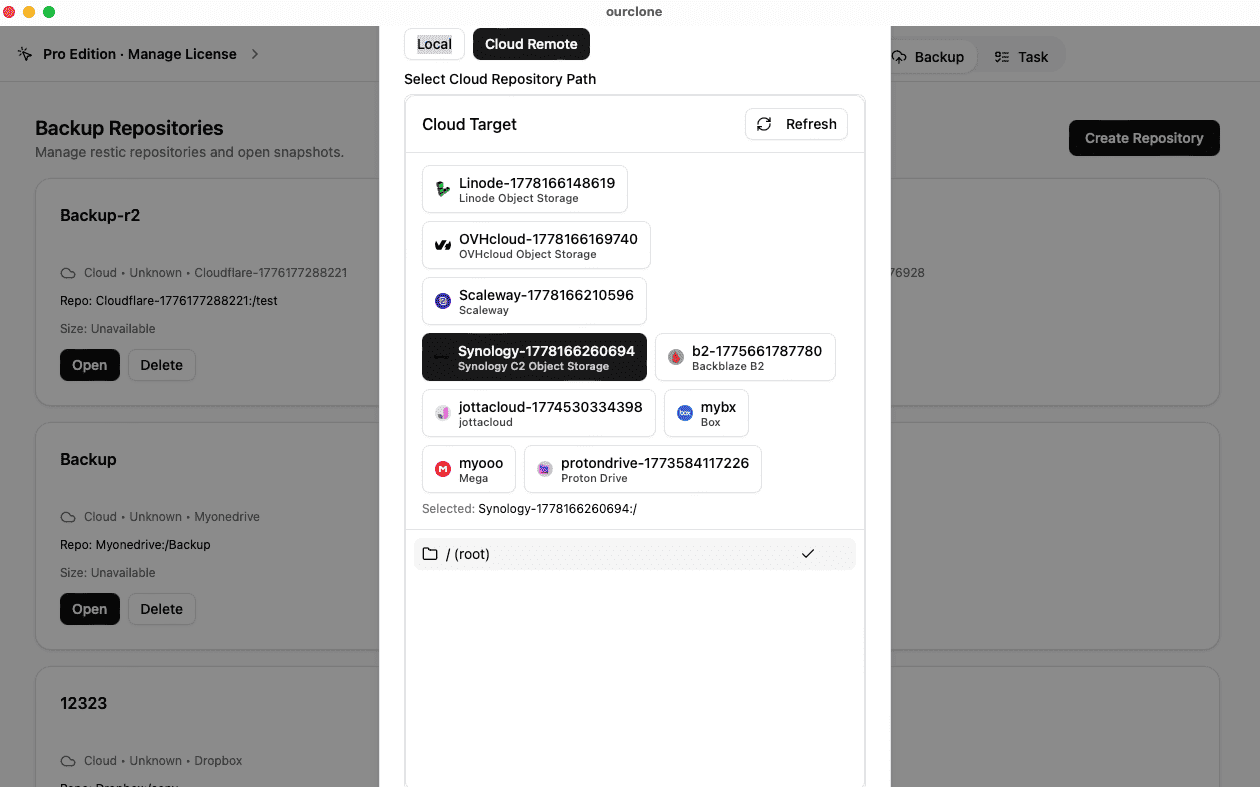Click the refresh arrows icon

coord(764,124)
